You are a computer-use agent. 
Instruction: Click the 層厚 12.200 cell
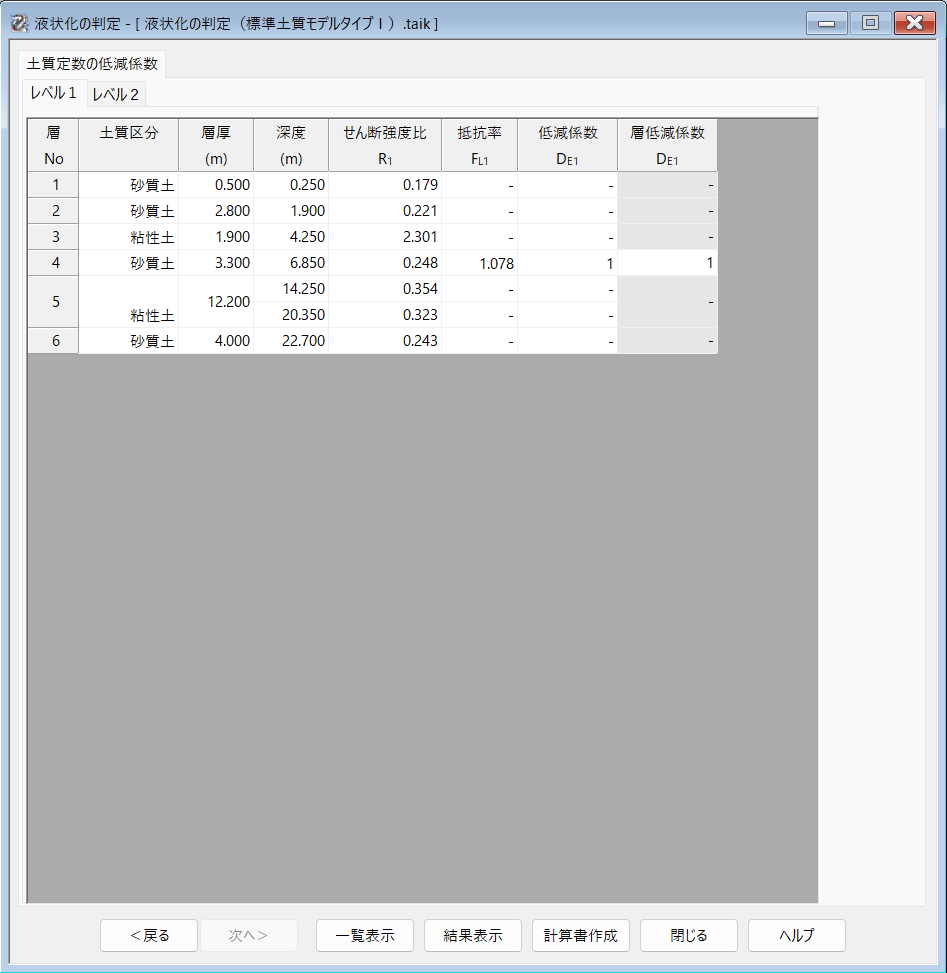[x=216, y=302]
